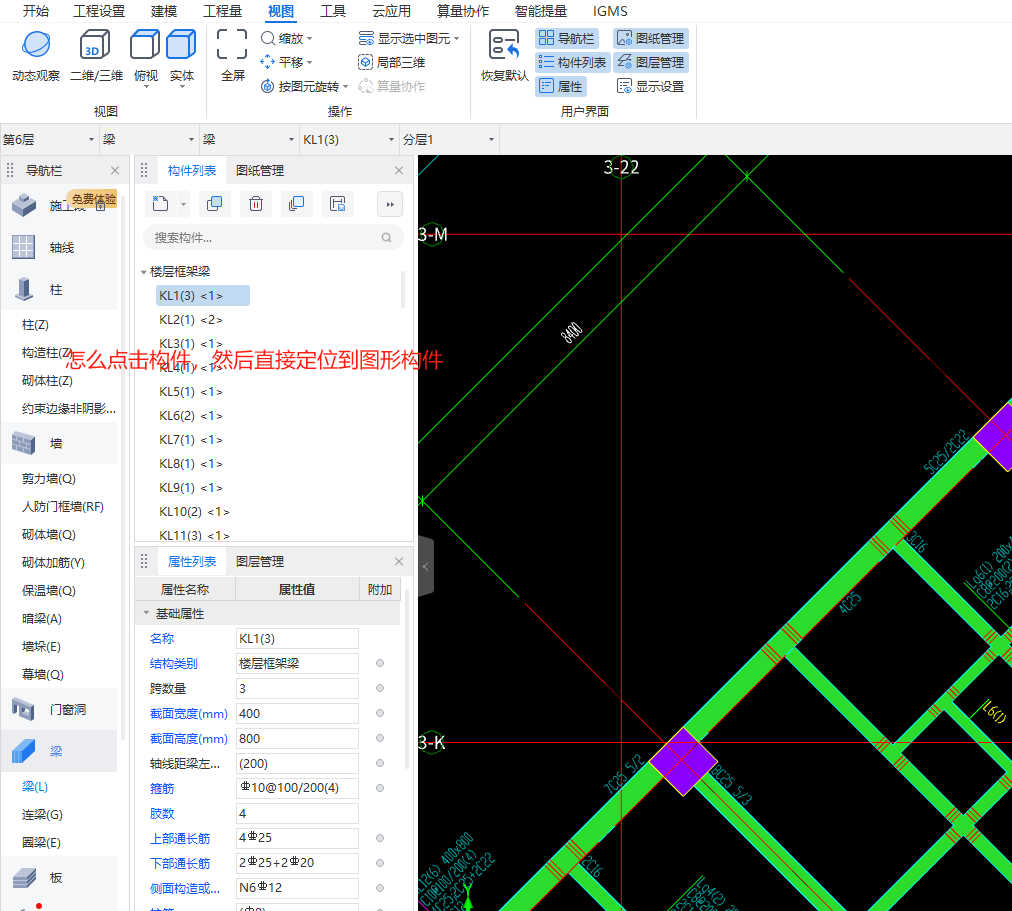Toggle 附加 circle for 上部通长筋 row

(x=380, y=838)
